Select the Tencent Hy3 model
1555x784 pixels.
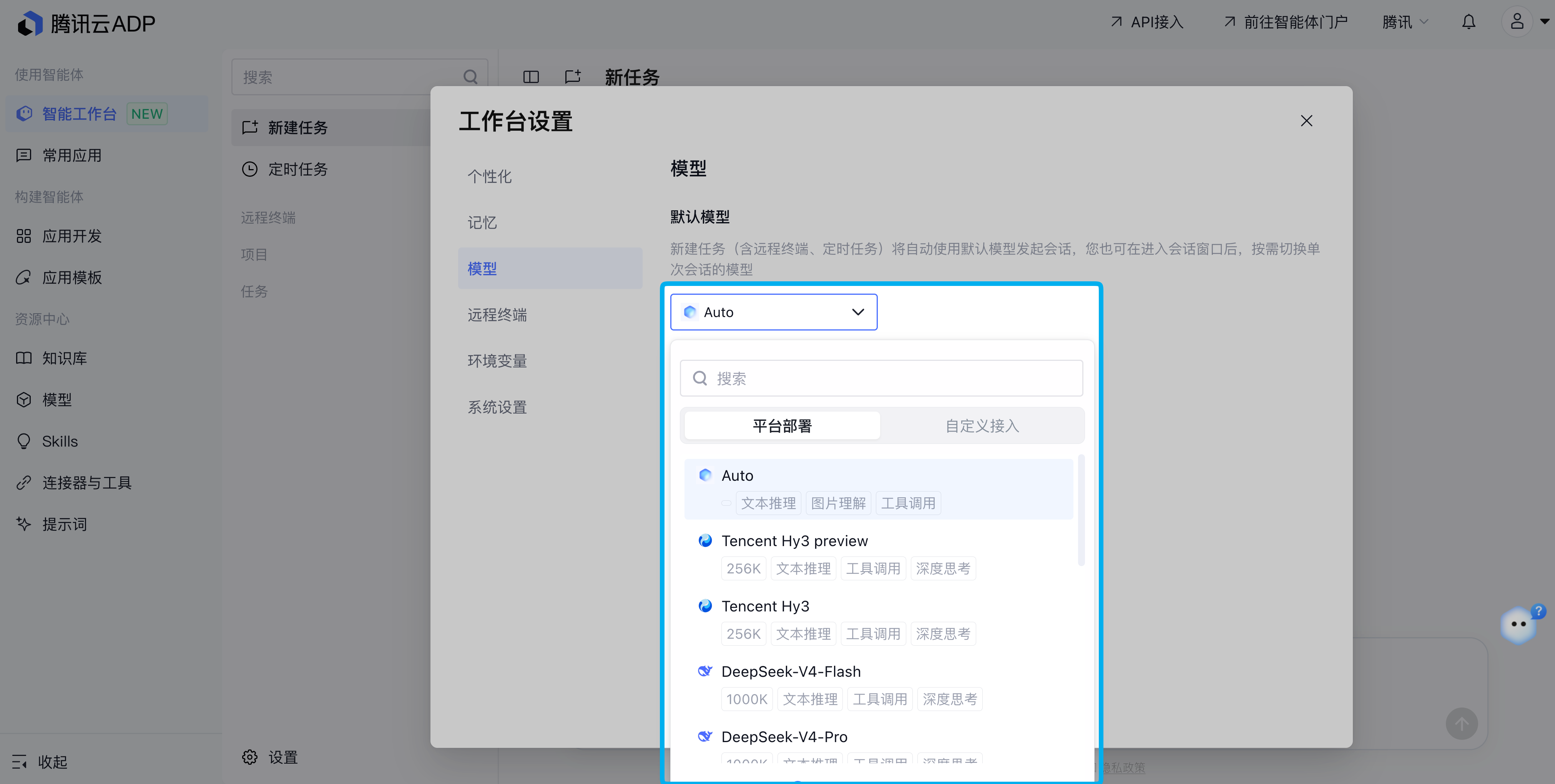(878, 619)
